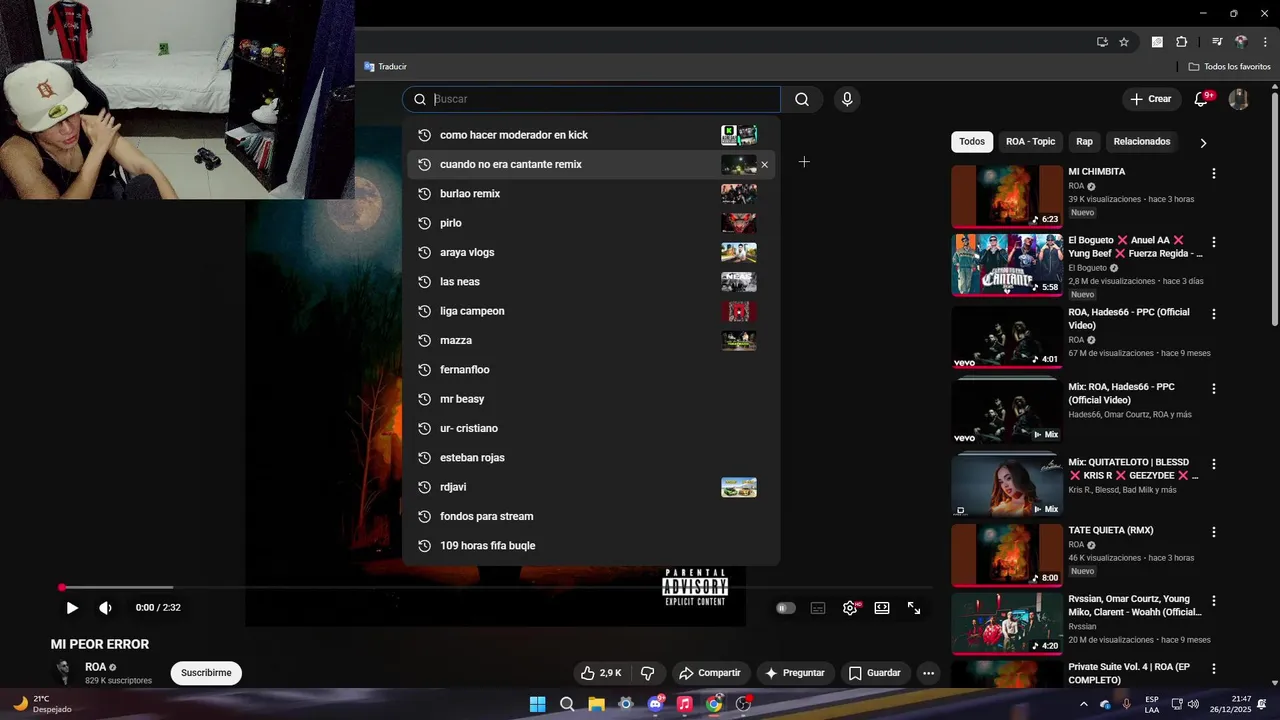Select suggestion 'como hacer moderador en kick'
Image resolution: width=1280 pixels, height=720 pixels.
pyautogui.click(x=591, y=135)
